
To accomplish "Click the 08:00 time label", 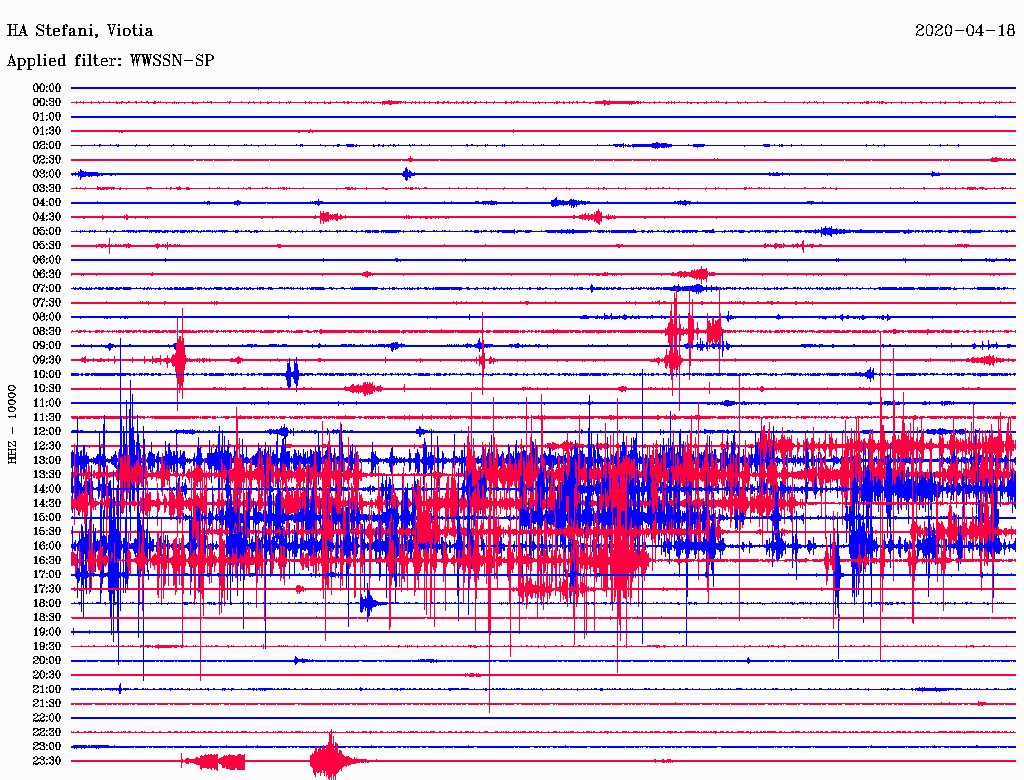I will coord(47,317).
